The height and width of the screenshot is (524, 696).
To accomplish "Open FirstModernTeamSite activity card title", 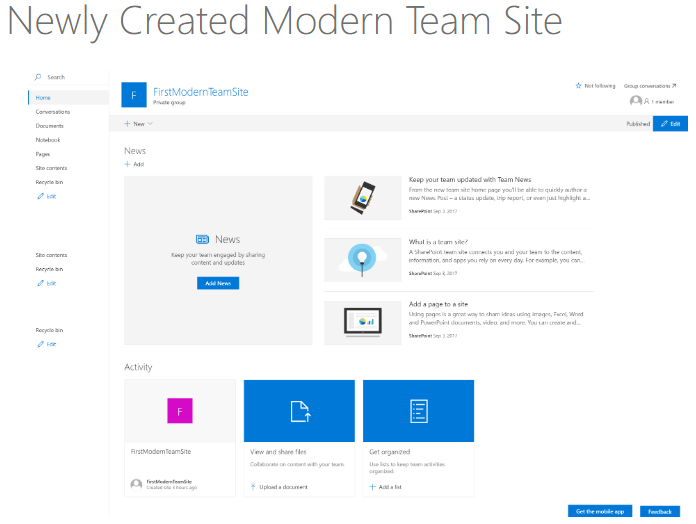I will coord(161,451).
